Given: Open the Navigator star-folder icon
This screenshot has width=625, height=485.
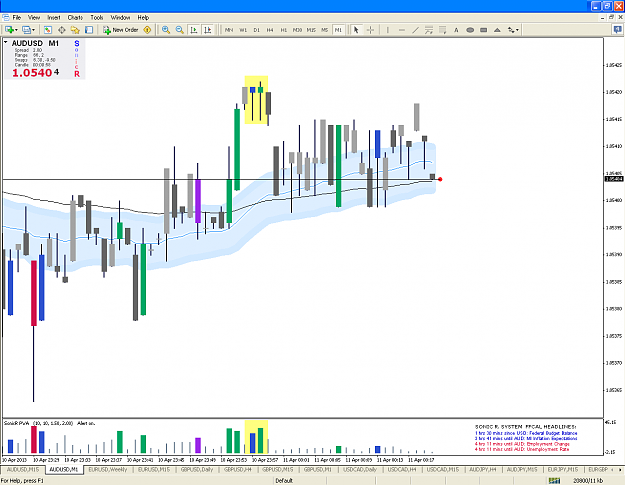Looking at the screenshot, I should 75,30.
